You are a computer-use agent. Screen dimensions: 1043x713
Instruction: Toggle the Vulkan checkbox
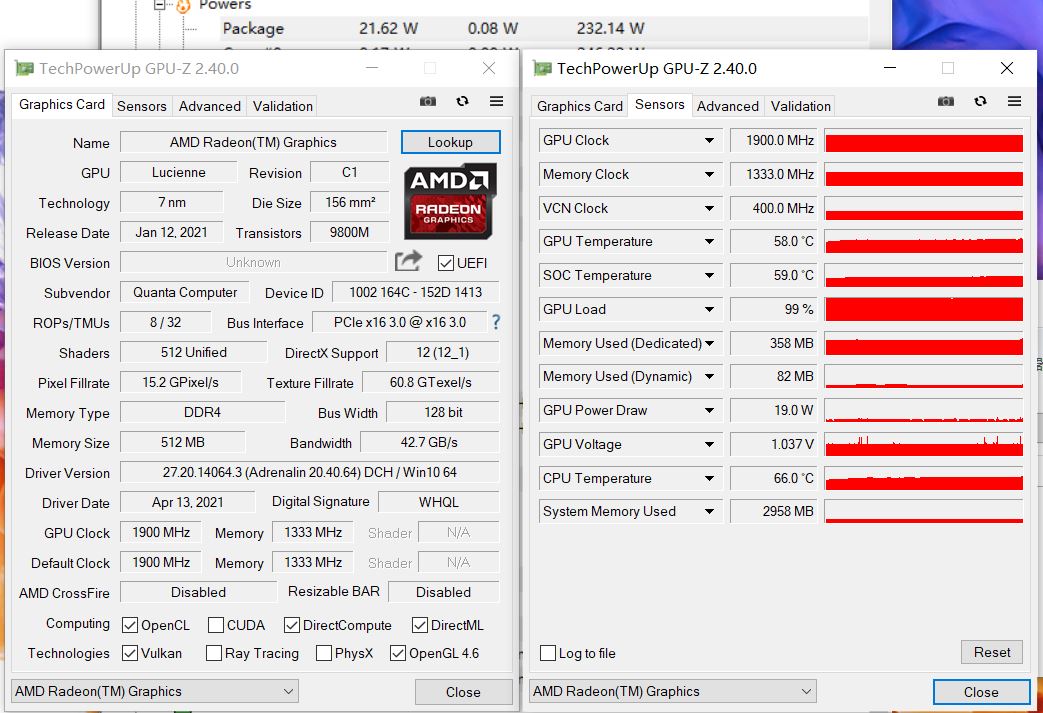pyautogui.click(x=130, y=653)
